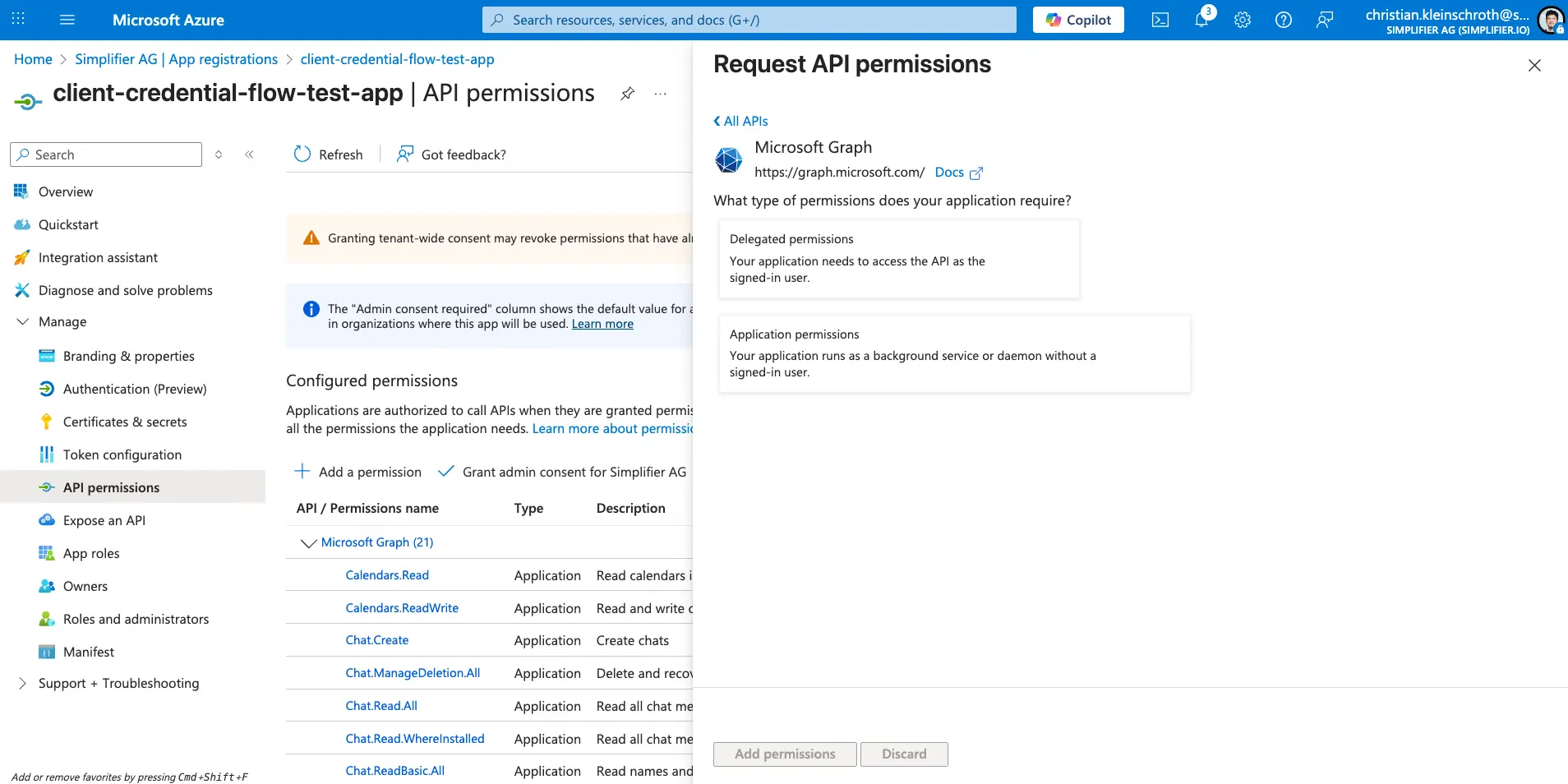Open the notifications bell
This screenshot has height=784, width=1568.
point(1201,20)
